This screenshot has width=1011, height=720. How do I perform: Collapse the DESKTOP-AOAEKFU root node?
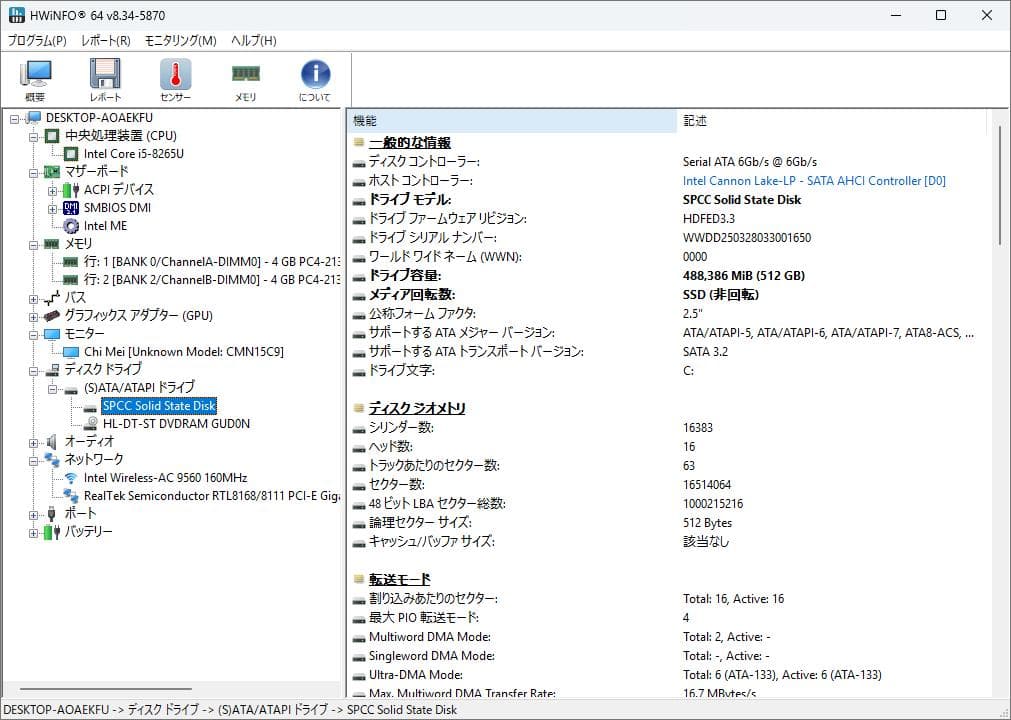click(x=15, y=119)
